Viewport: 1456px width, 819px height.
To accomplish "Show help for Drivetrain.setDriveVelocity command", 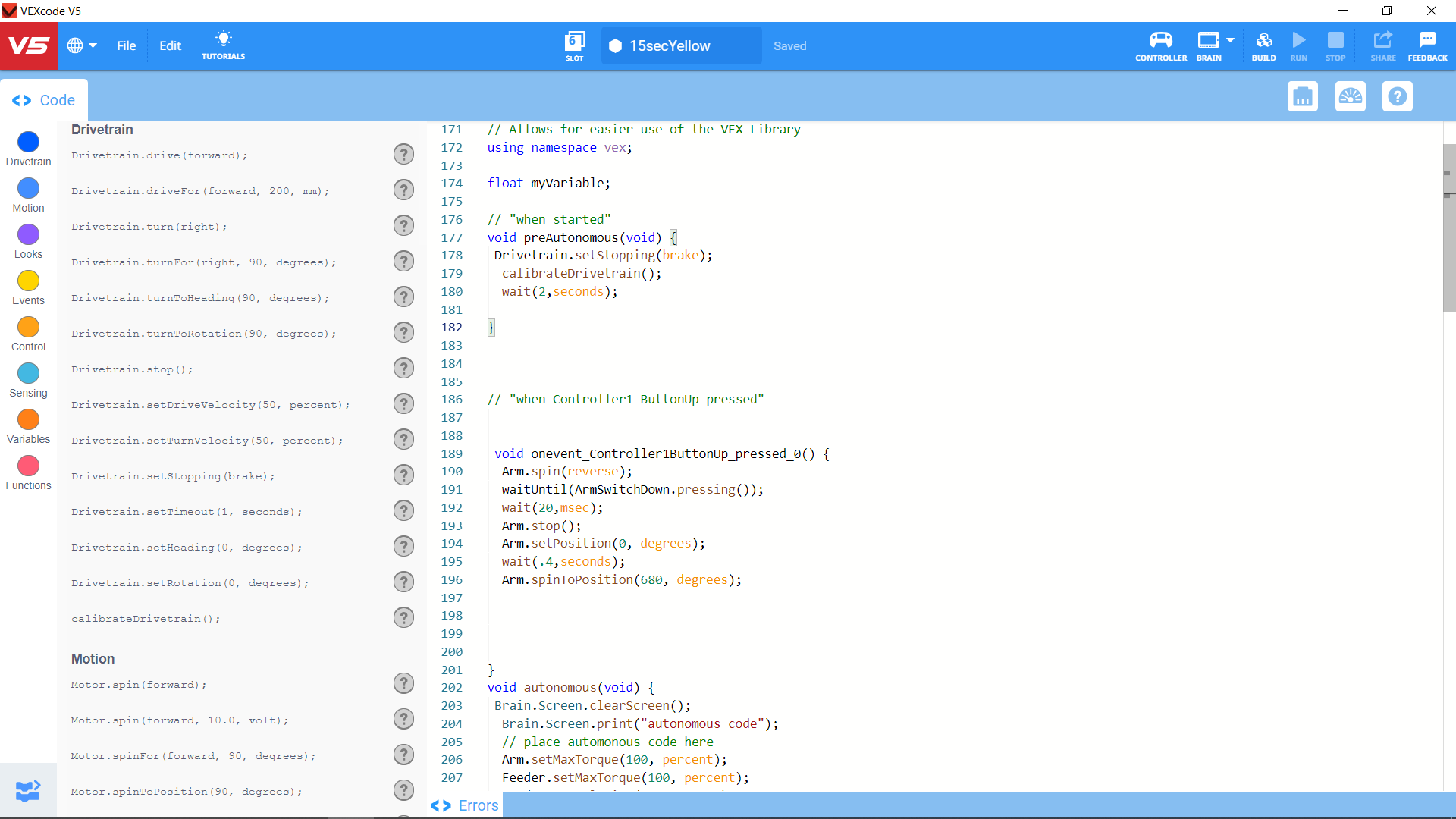I will (x=403, y=403).
